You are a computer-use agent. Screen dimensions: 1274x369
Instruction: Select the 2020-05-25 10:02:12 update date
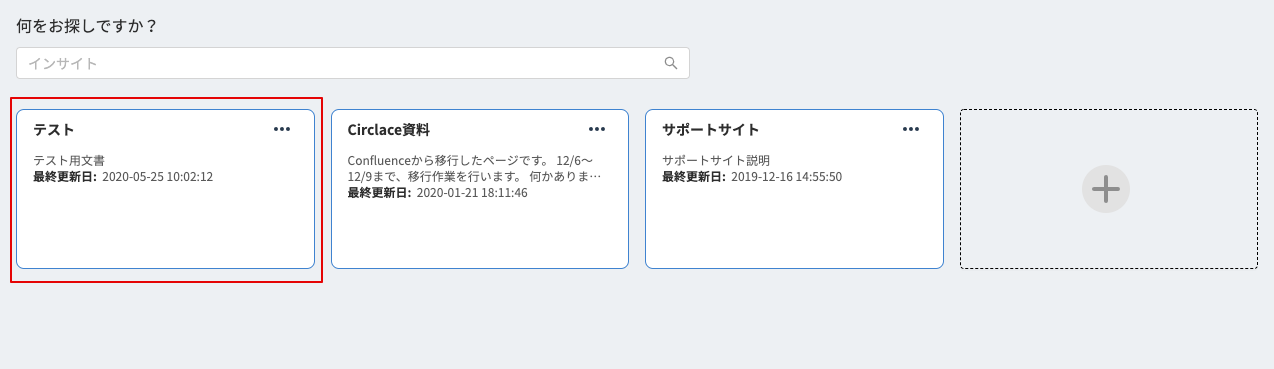point(157,176)
